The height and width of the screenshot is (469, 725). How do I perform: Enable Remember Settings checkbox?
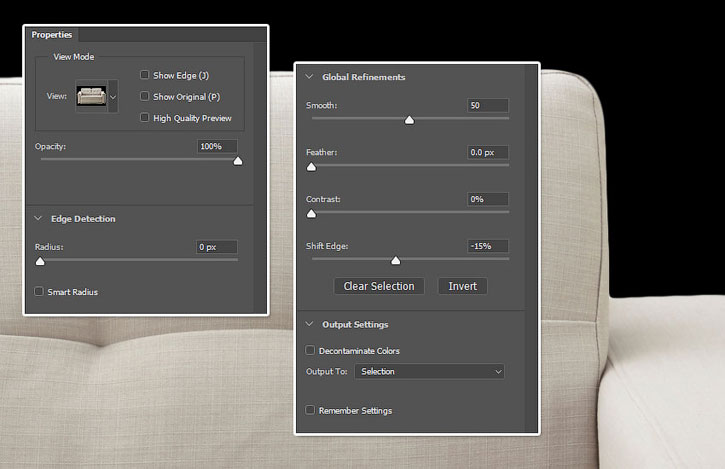[310, 410]
